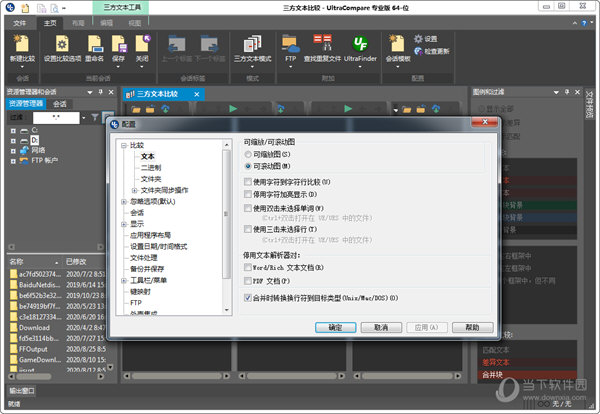600x414 pixels.
Task: Uncheck 合并时转换换行符到目标类型 checkbox
Action: [248, 298]
